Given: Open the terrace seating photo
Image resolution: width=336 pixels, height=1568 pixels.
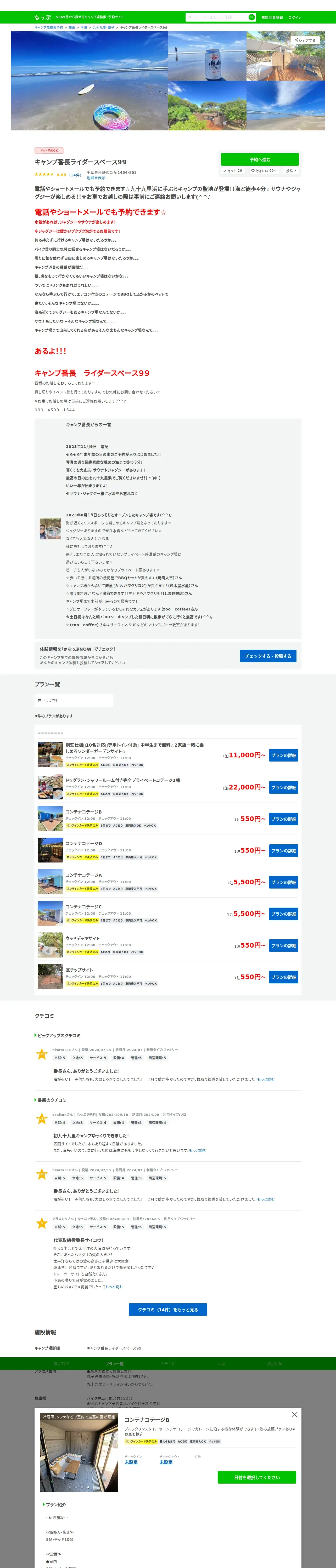Looking at the screenshot, I should [285, 56].
